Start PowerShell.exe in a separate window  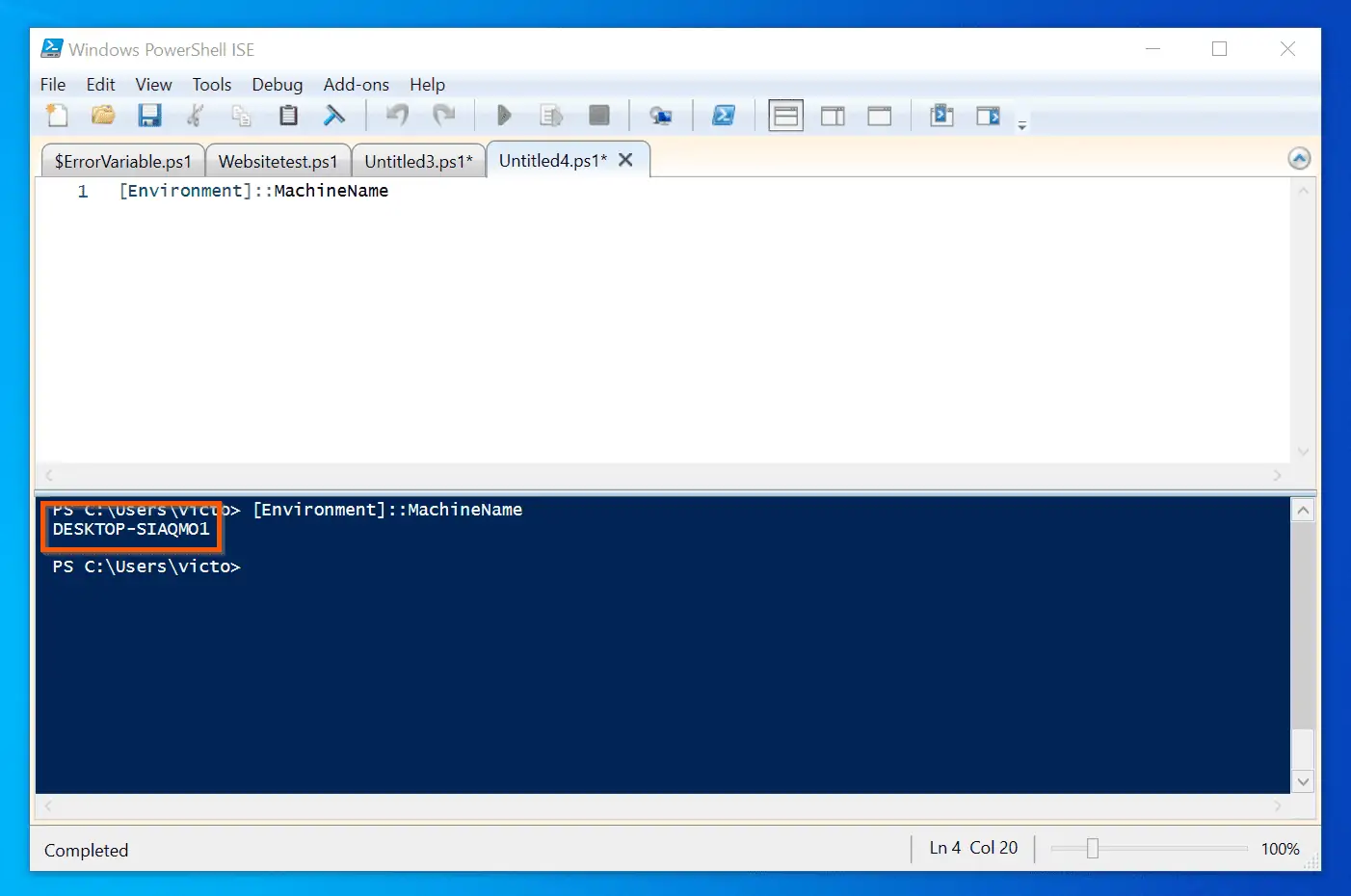pyautogui.click(x=724, y=116)
